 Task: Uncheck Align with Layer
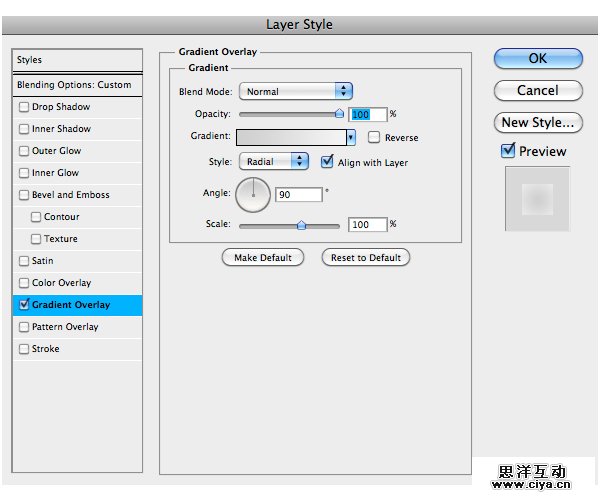(327, 161)
